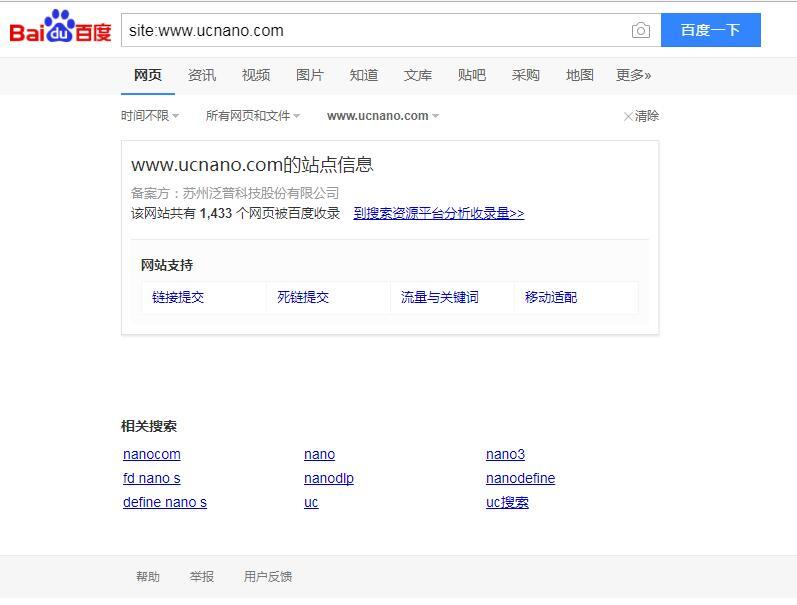Search related term nanocom
The image size is (797, 605).
[151, 455]
